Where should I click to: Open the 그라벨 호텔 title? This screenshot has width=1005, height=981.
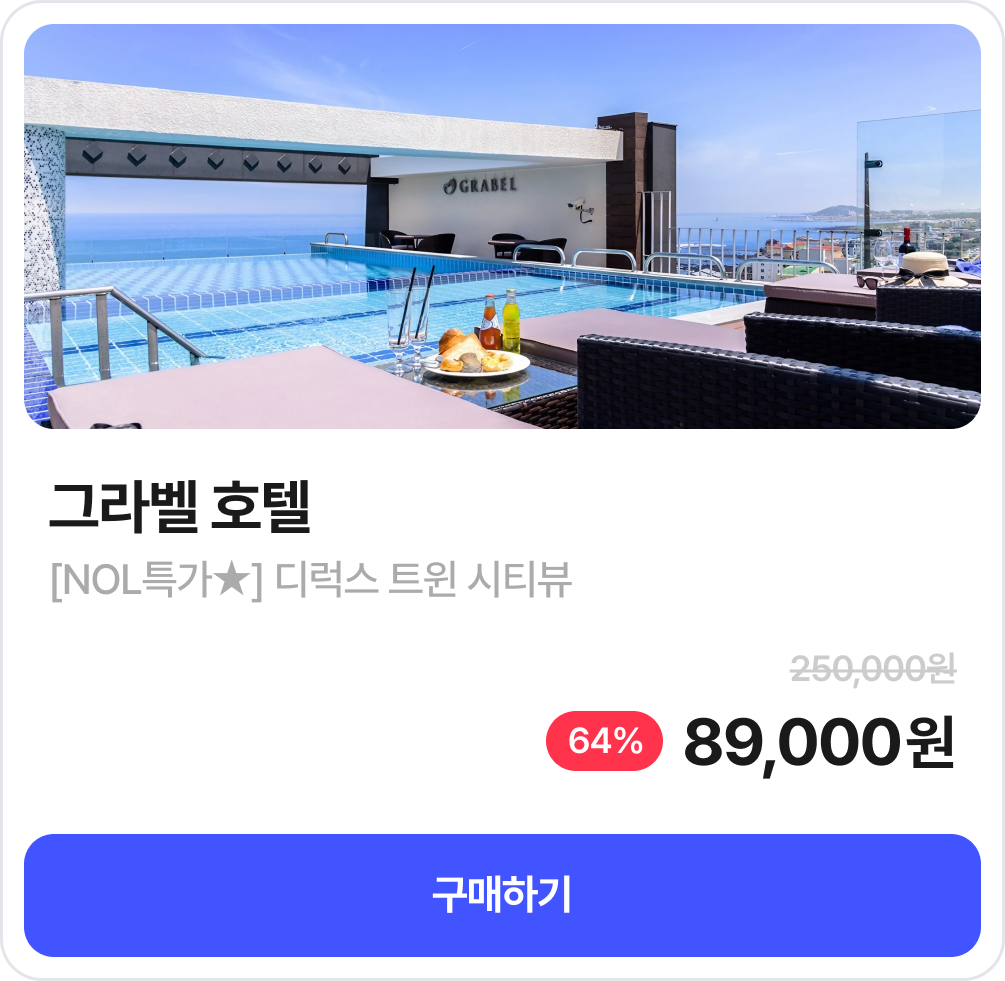(x=180, y=507)
